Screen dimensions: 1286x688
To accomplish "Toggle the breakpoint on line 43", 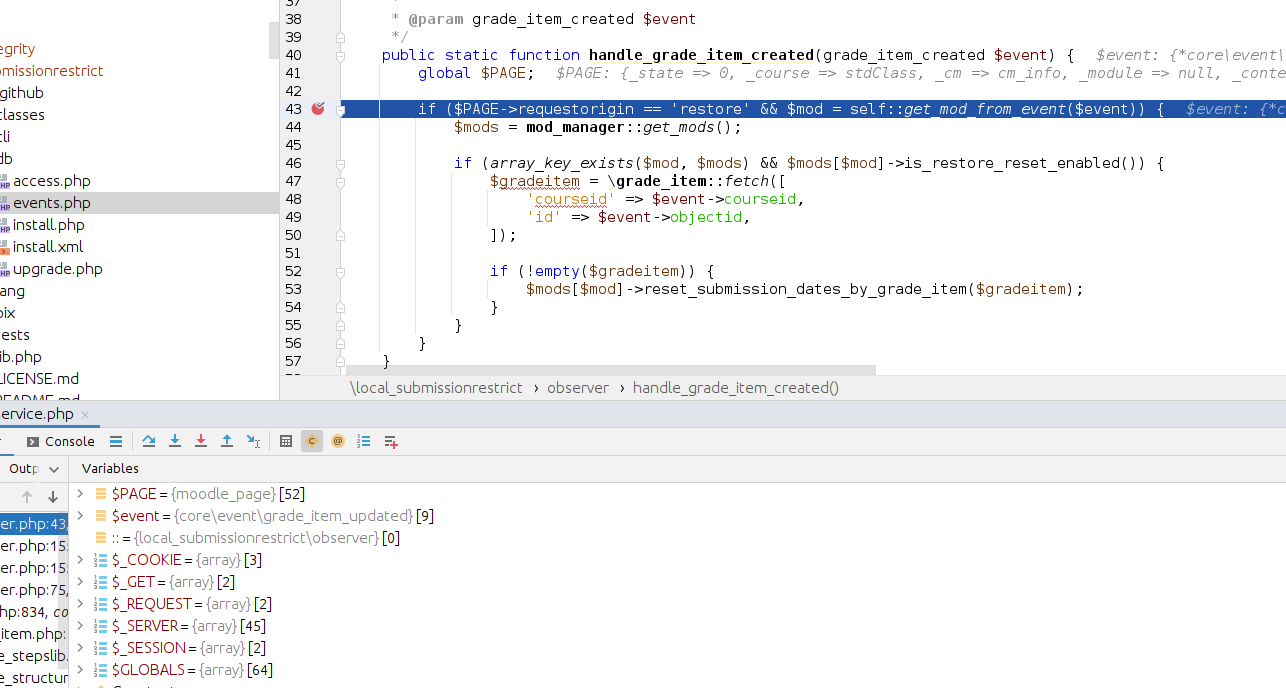I will click(318, 109).
